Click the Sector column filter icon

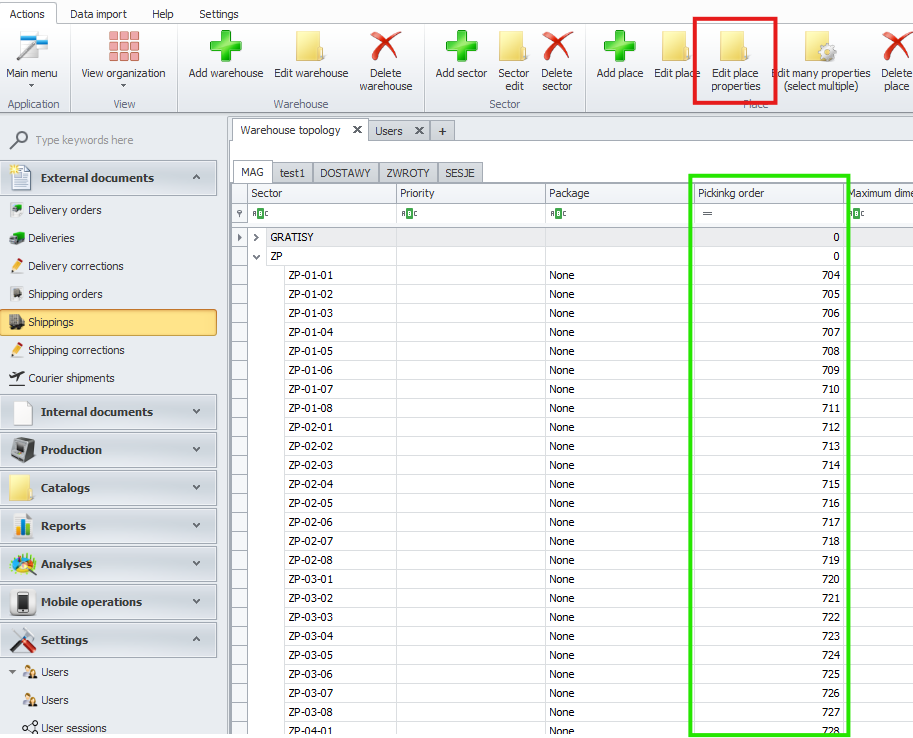tap(261, 214)
